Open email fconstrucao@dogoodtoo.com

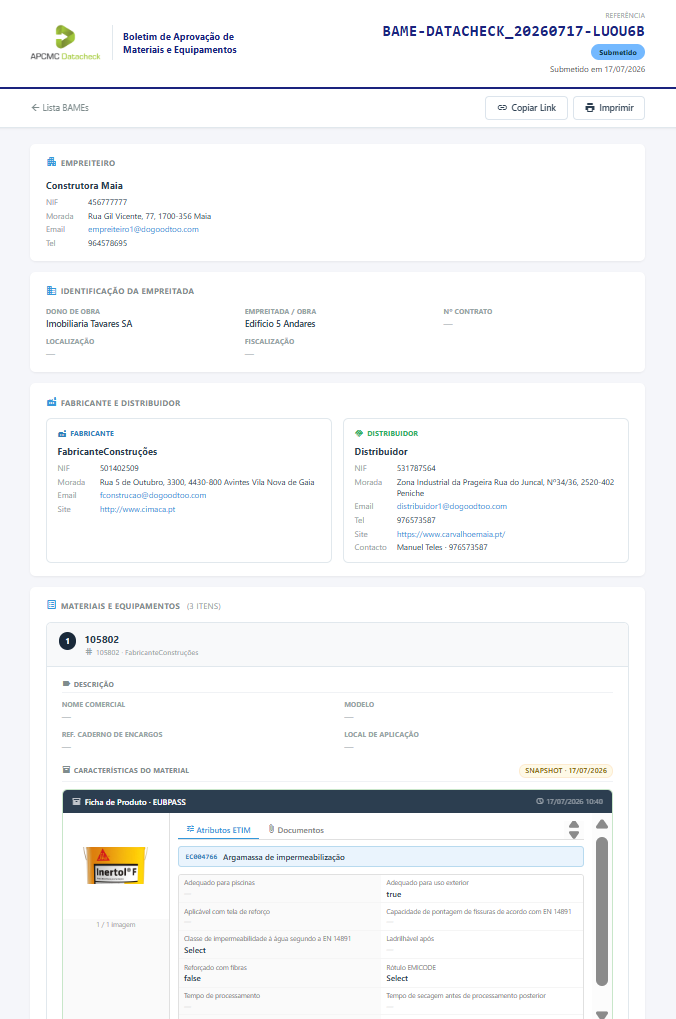tap(153, 495)
